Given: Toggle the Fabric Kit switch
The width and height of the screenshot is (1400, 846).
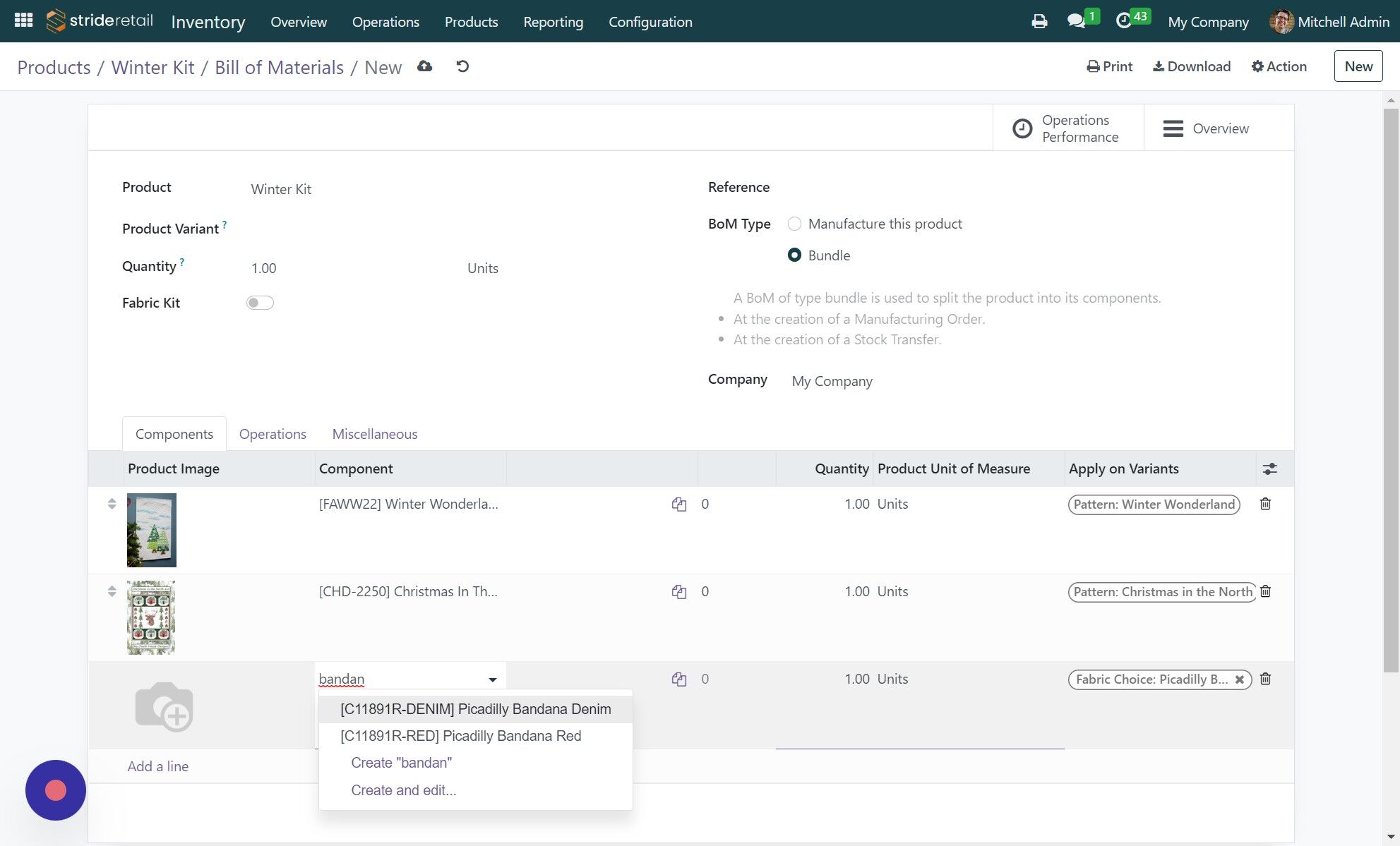Looking at the screenshot, I should pyautogui.click(x=260, y=303).
